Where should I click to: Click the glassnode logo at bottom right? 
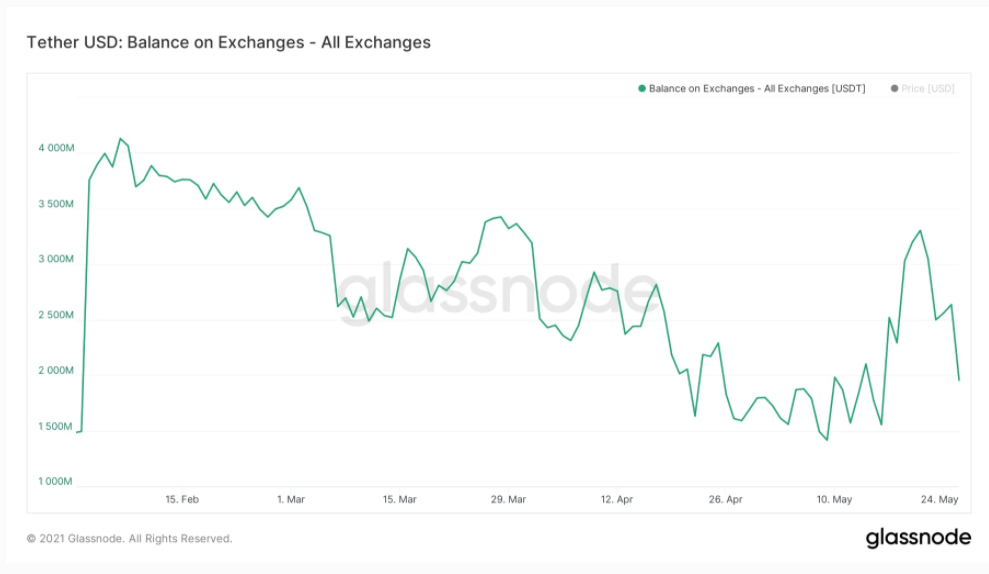[x=918, y=538]
